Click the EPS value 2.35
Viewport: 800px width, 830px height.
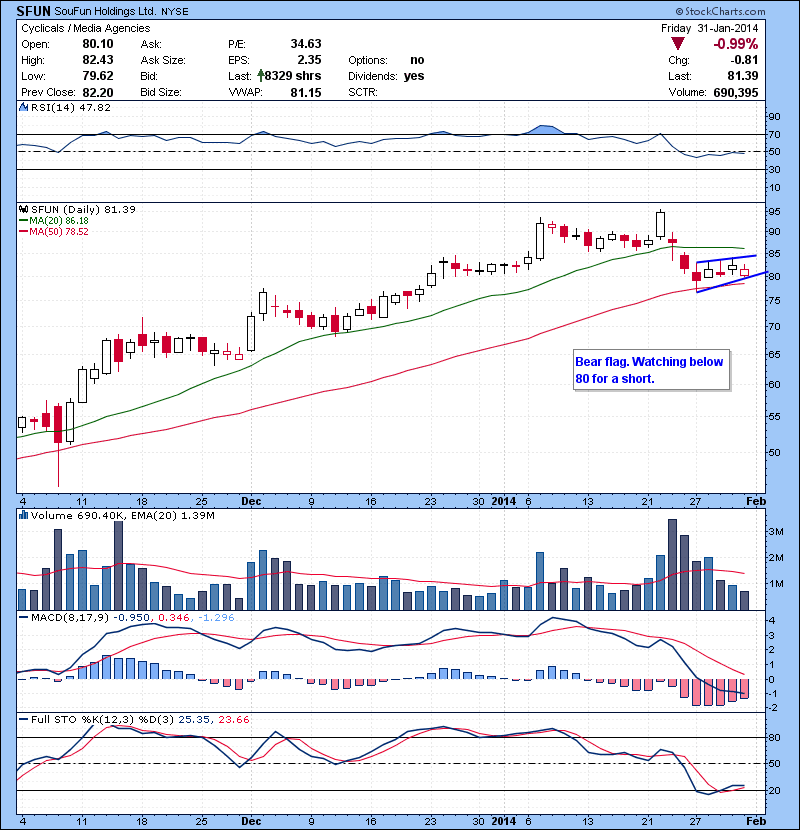(309, 60)
